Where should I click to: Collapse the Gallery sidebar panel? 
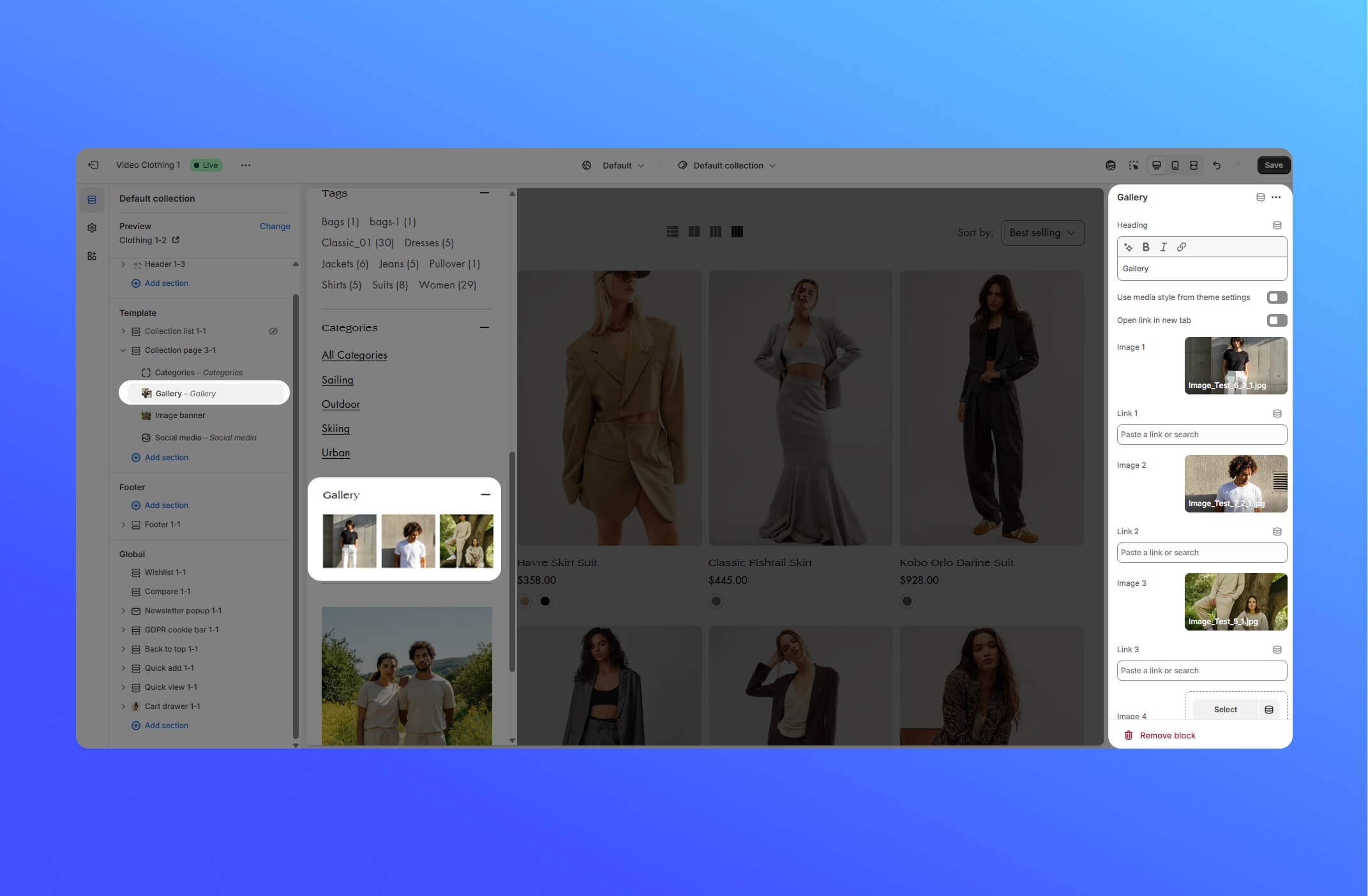486,495
